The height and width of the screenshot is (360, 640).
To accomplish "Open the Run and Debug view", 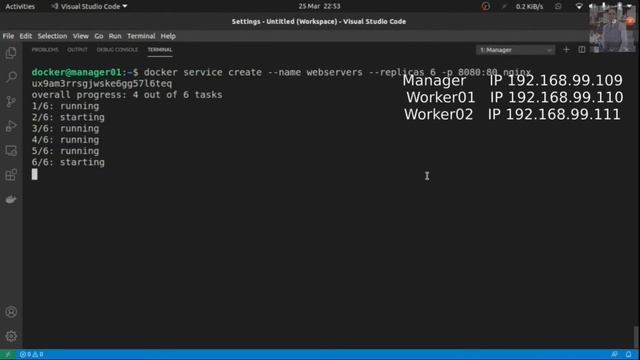I will (11, 126).
